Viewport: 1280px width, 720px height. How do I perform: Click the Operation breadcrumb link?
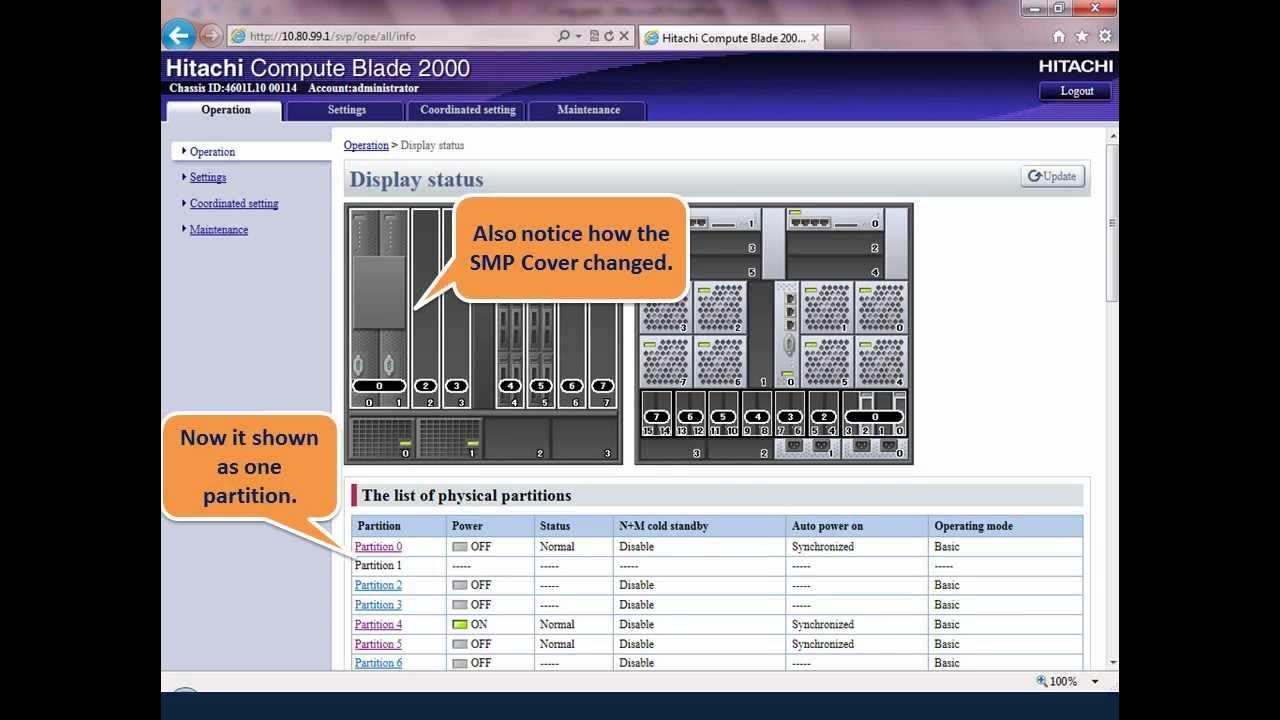366,145
